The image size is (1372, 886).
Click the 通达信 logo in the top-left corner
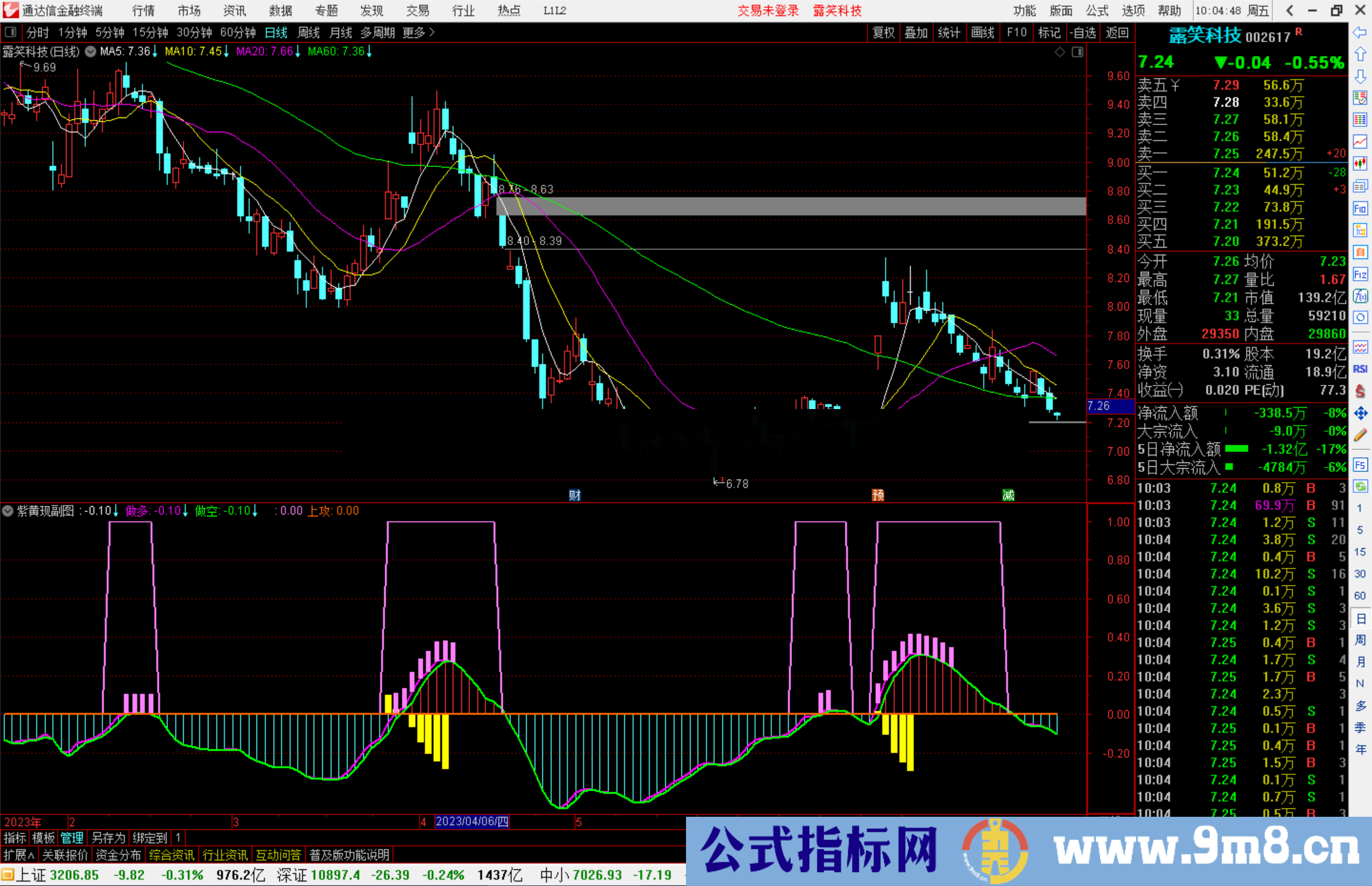click(x=10, y=10)
